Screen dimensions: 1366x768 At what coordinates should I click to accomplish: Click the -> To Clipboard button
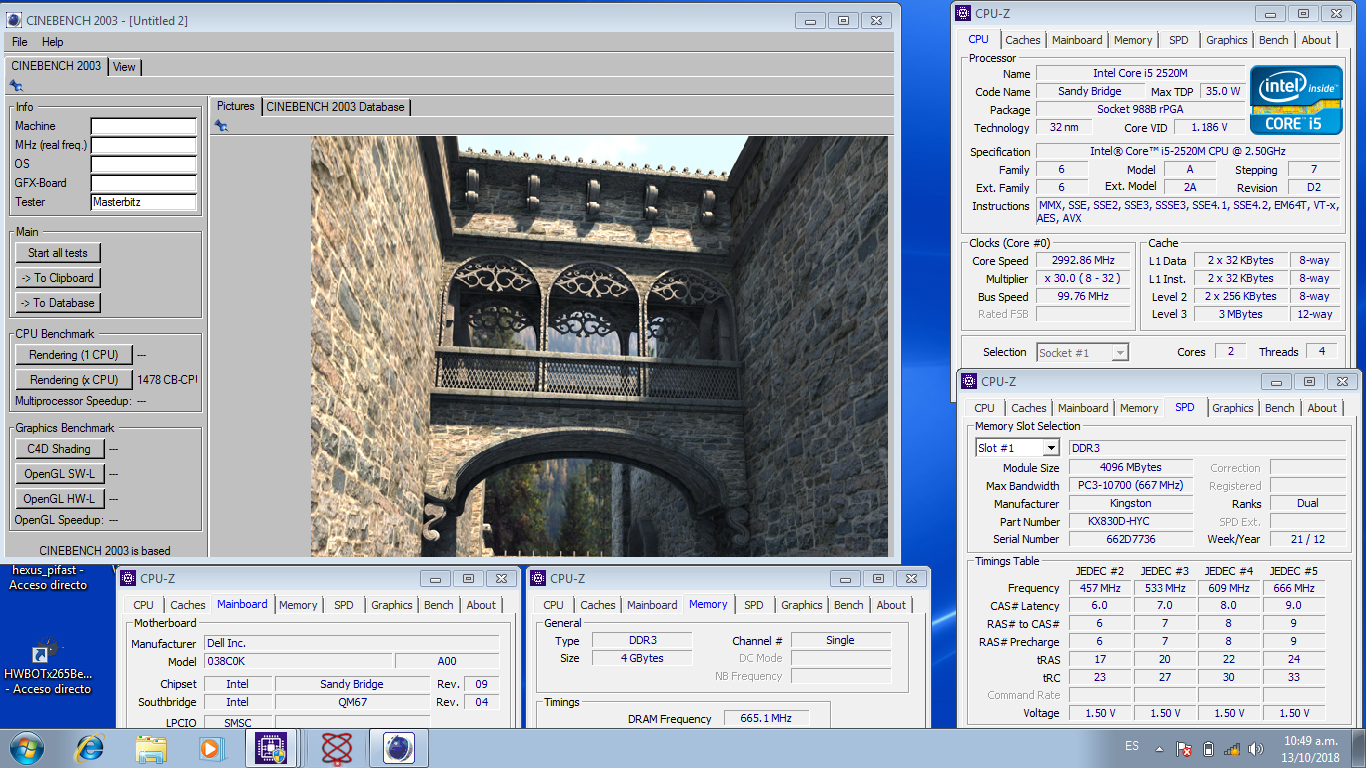[x=58, y=278]
